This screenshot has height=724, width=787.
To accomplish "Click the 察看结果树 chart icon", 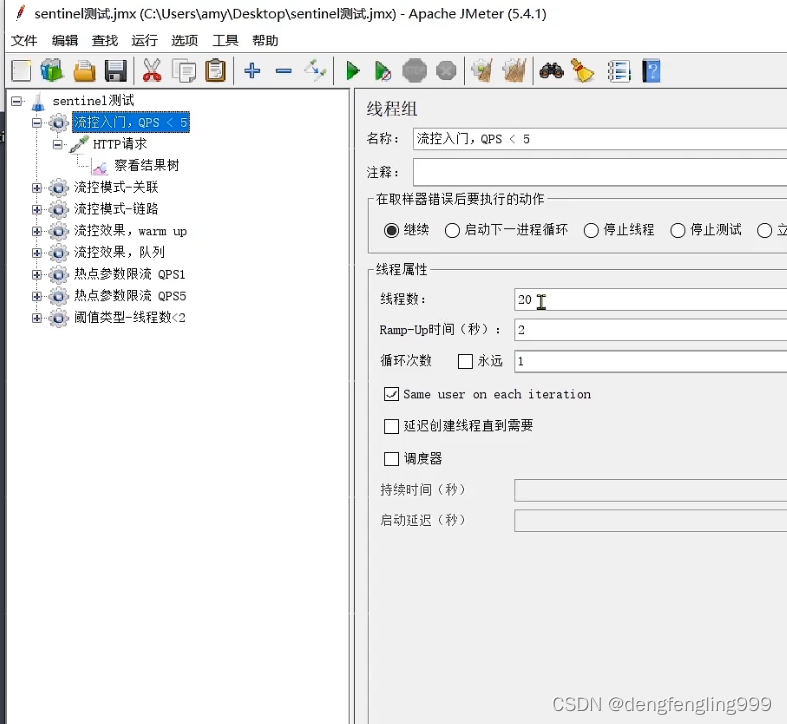I will 100,167.
